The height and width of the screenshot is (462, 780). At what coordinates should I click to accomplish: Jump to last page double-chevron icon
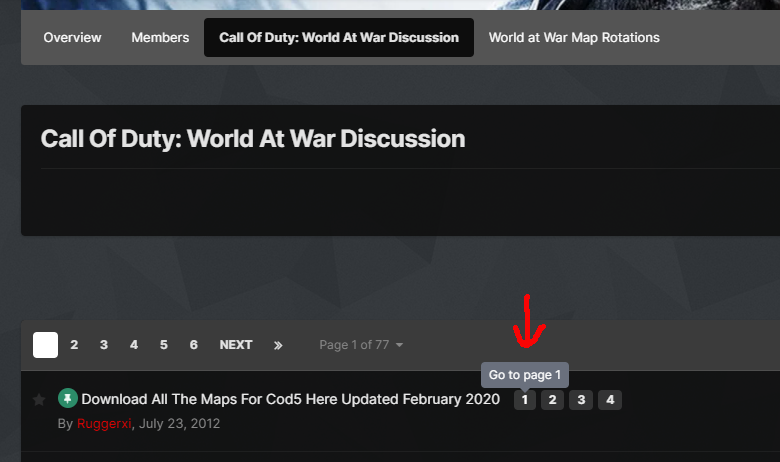coord(278,345)
